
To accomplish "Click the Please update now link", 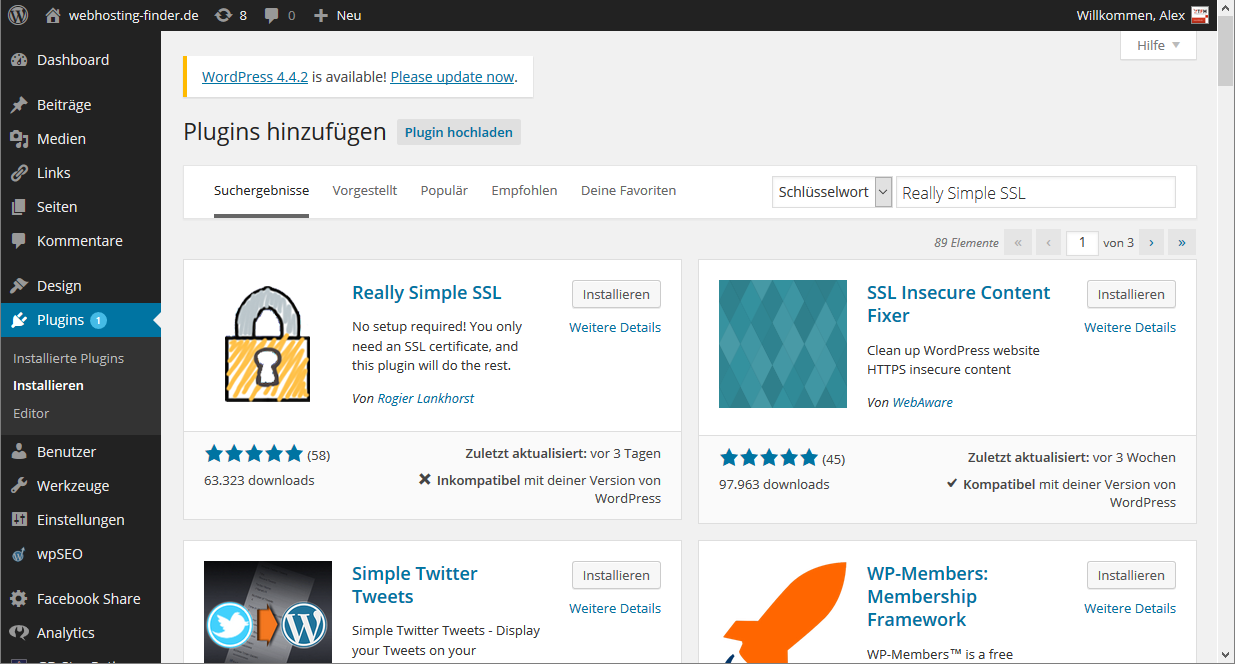I will 452,77.
